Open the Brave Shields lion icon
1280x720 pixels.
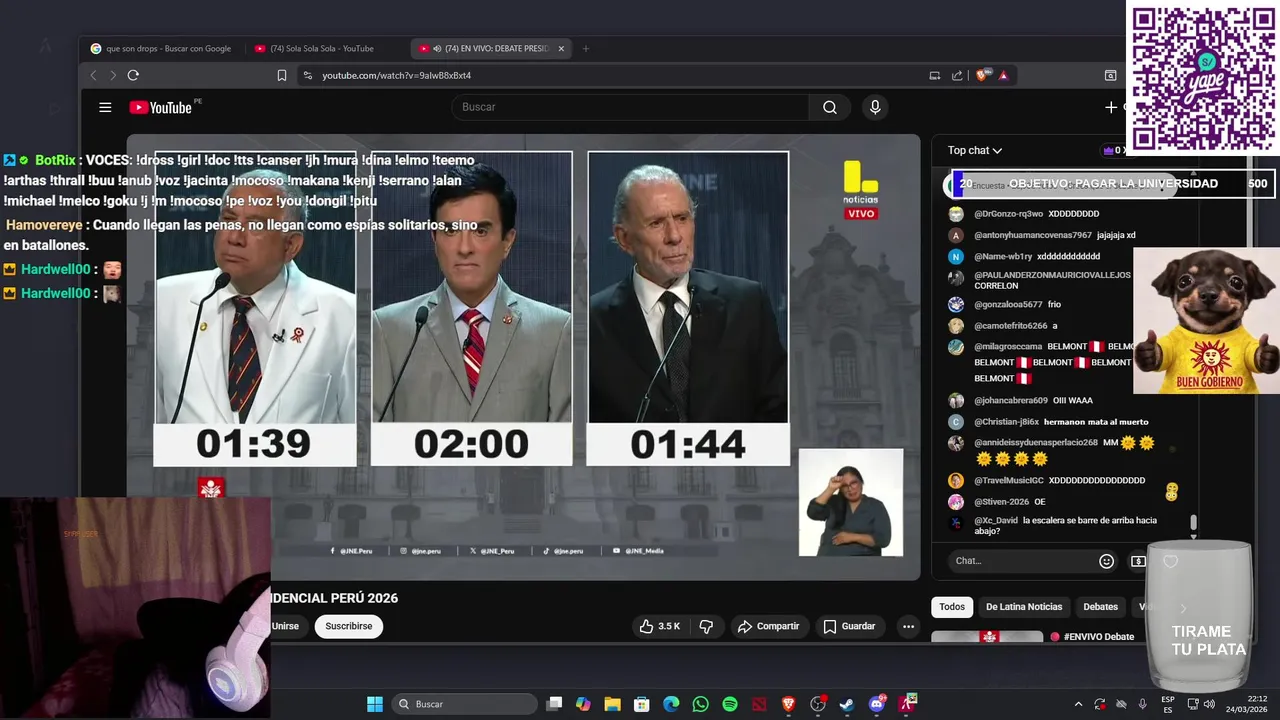click(984, 75)
